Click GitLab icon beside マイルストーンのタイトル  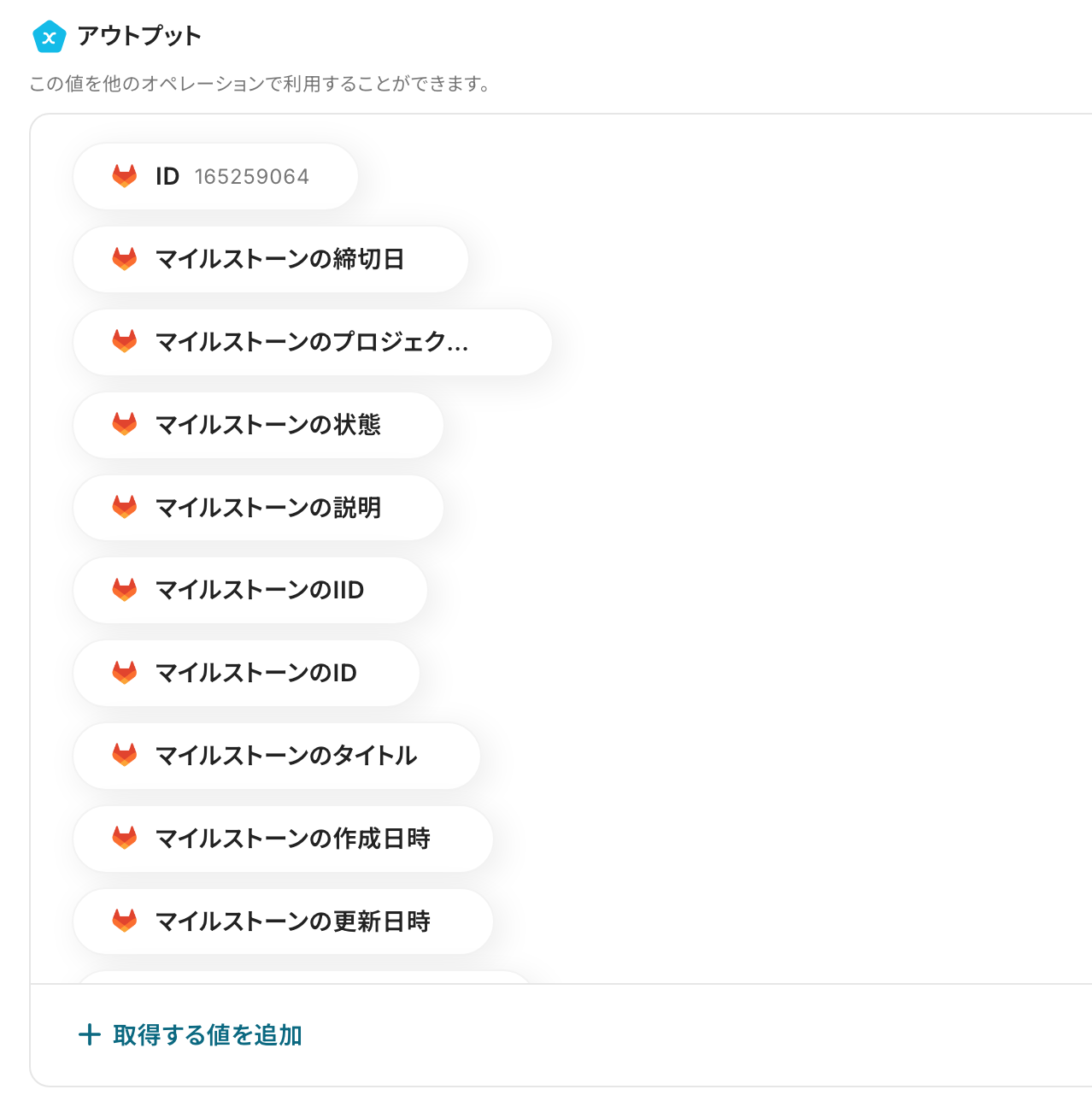[125, 756]
